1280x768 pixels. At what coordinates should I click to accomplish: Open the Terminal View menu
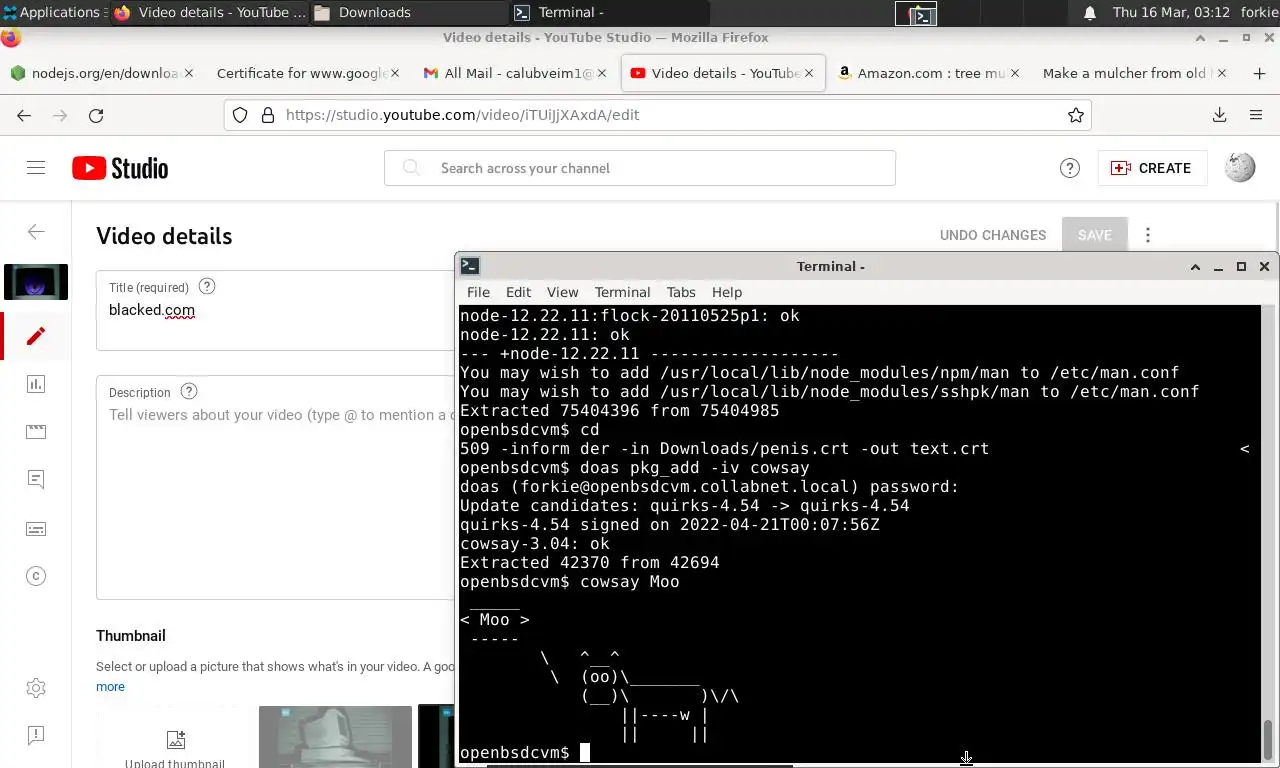point(562,292)
